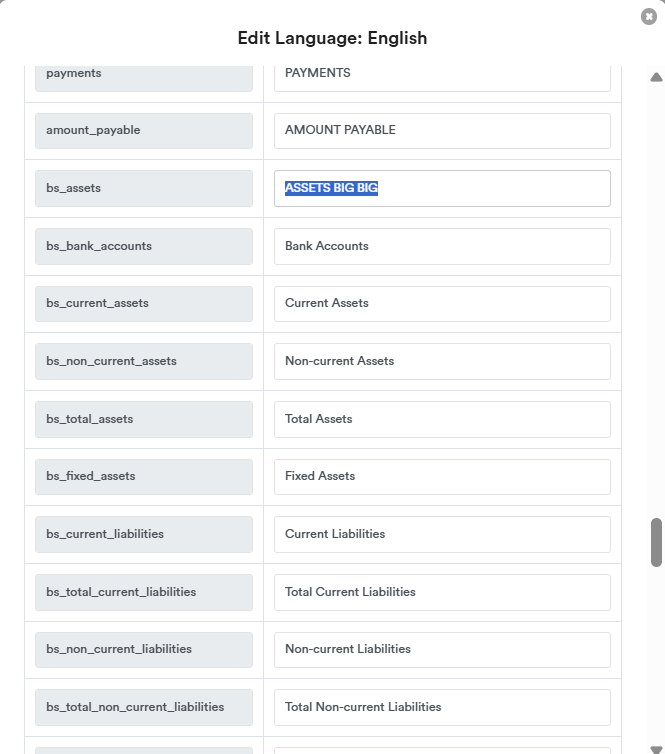This screenshot has height=754, width=665.
Task: Edit the Fixed Assets translation field
Action: [x=442, y=476]
